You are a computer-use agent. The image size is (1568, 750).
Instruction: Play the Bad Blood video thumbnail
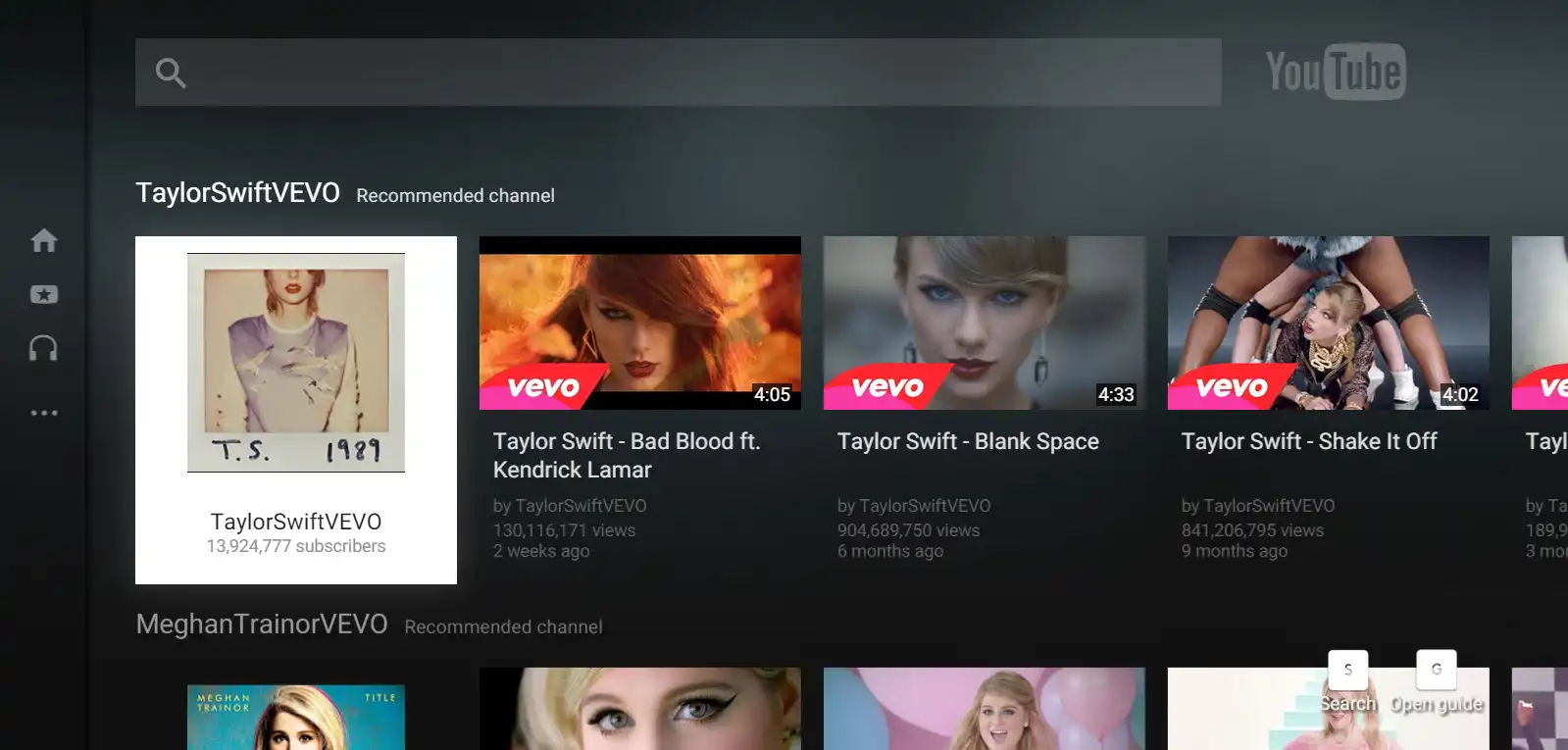tap(640, 323)
